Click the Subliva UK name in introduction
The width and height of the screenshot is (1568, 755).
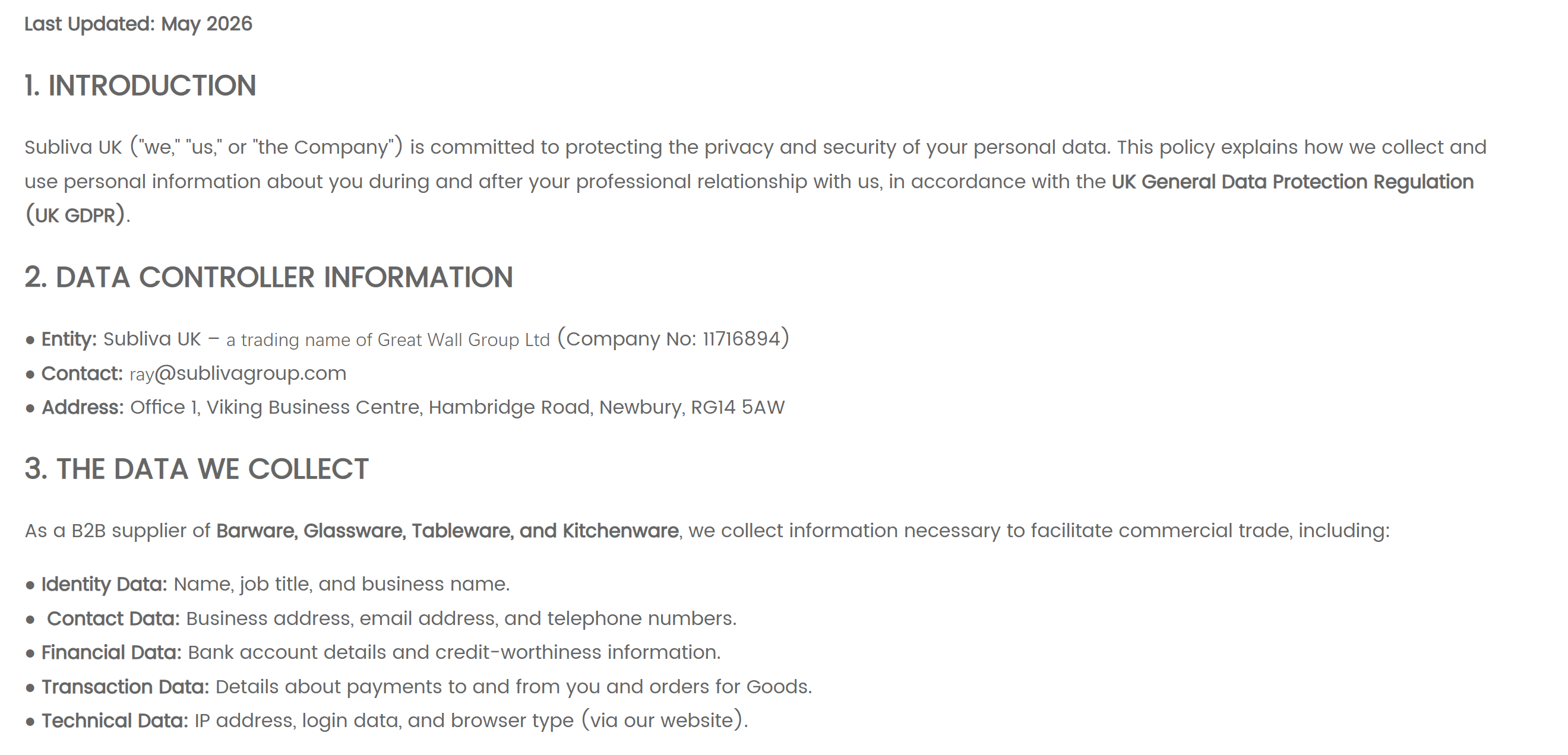point(73,148)
